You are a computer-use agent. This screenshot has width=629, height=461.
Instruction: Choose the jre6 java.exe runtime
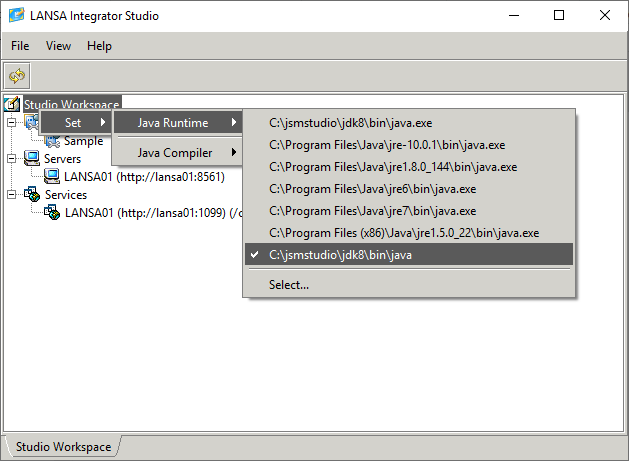click(x=409, y=189)
